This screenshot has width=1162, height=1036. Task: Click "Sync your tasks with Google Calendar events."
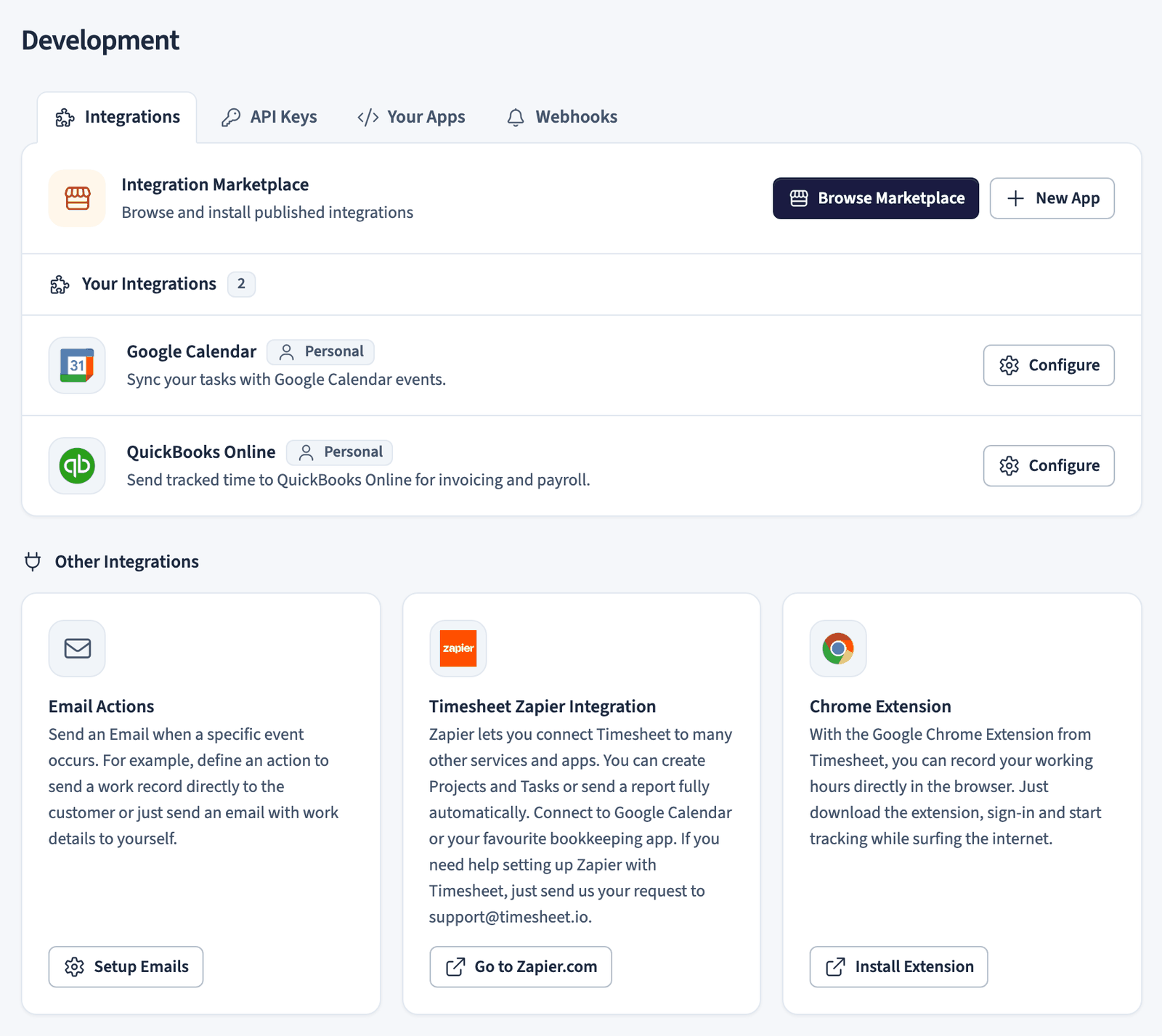click(286, 380)
